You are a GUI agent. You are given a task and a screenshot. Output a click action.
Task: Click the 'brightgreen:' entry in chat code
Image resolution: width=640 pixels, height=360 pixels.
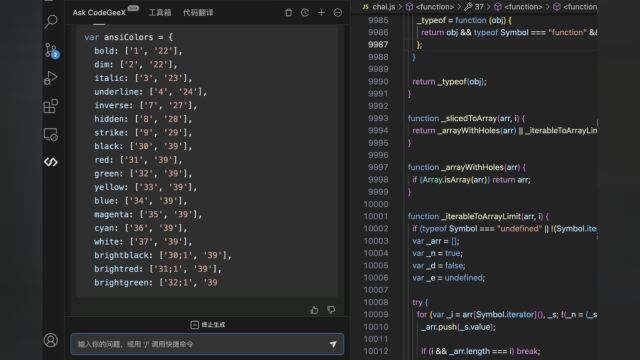156,282
